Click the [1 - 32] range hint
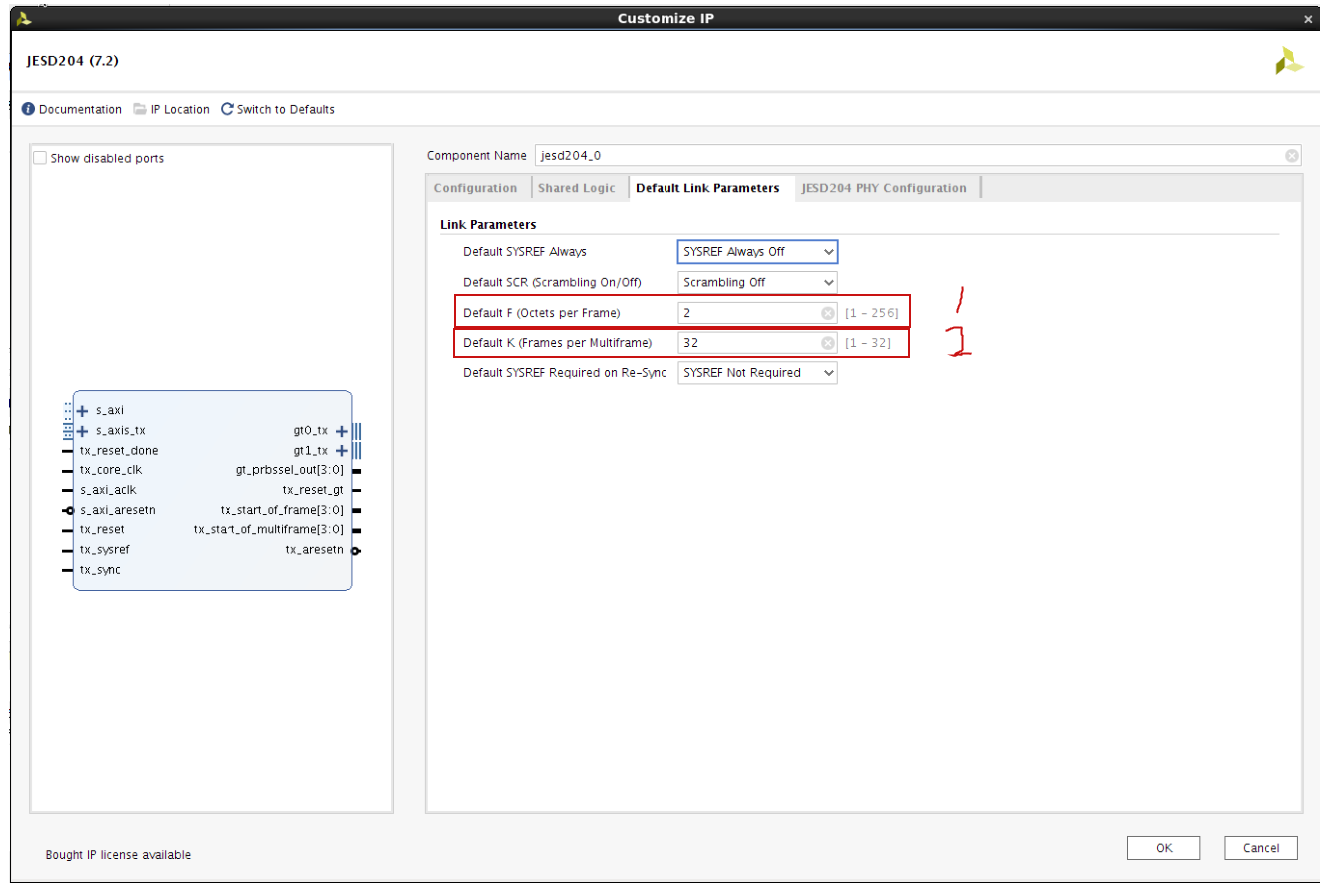The image size is (1326, 884). pyautogui.click(x=868, y=344)
